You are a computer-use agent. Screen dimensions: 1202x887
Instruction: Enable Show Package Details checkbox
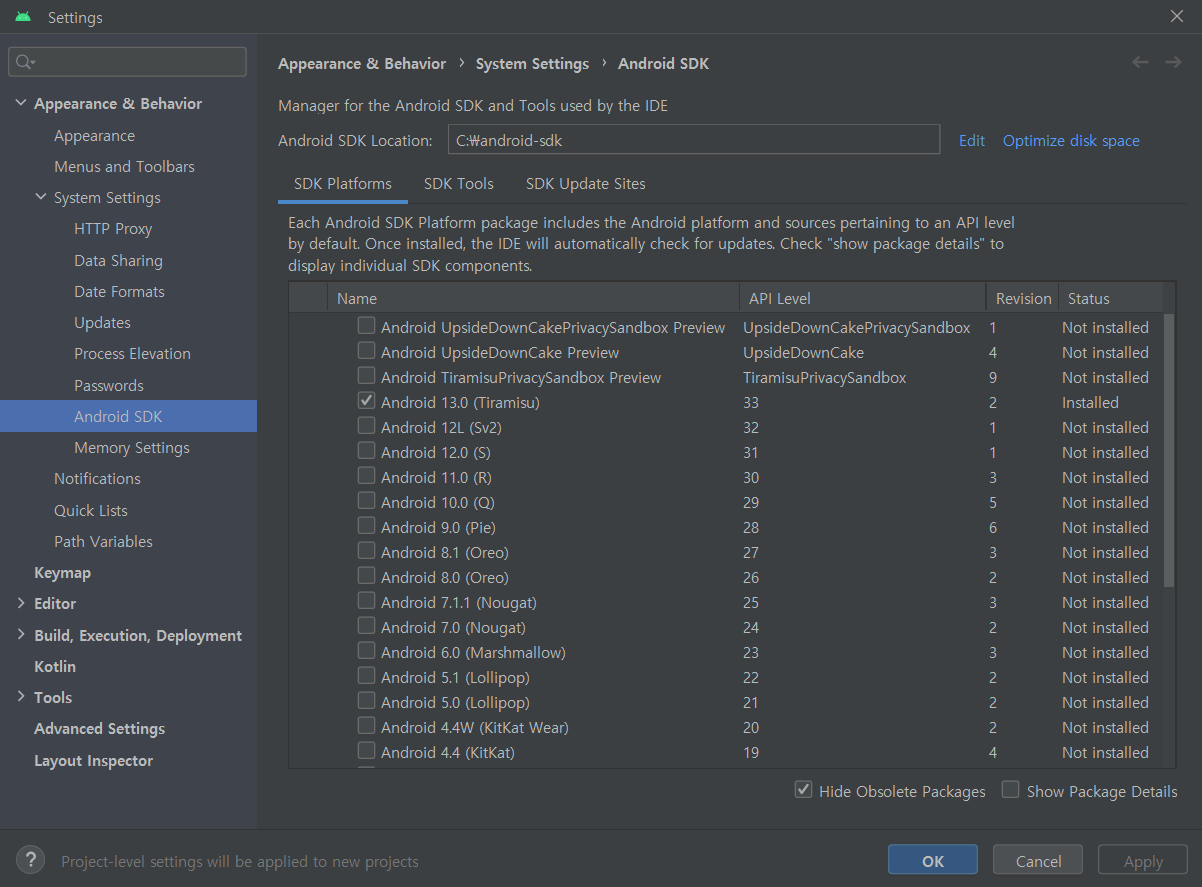coord(1011,790)
